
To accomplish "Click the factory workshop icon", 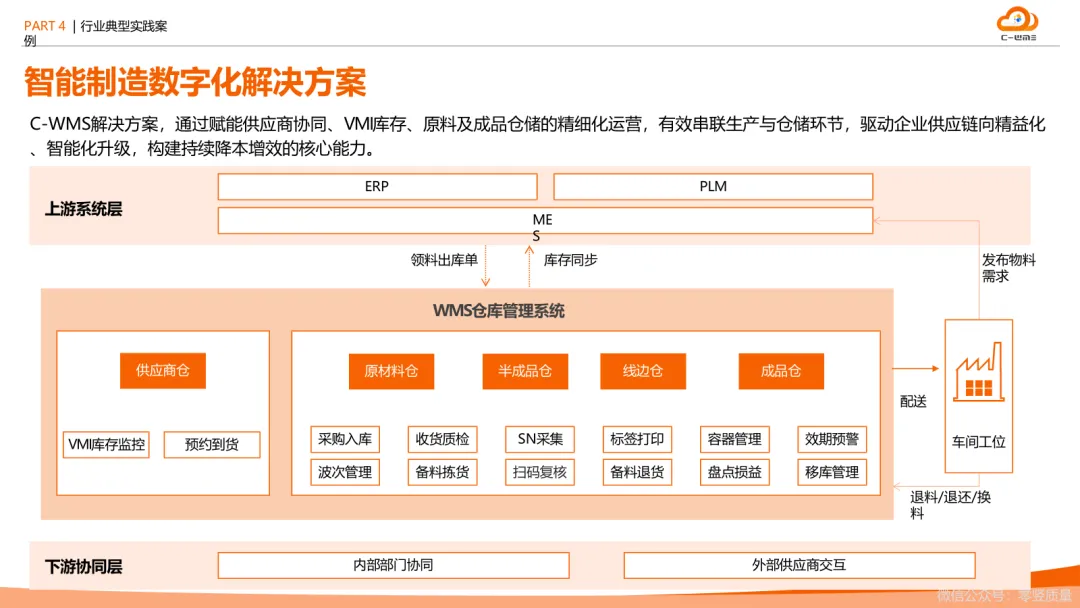I will click(x=978, y=373).
